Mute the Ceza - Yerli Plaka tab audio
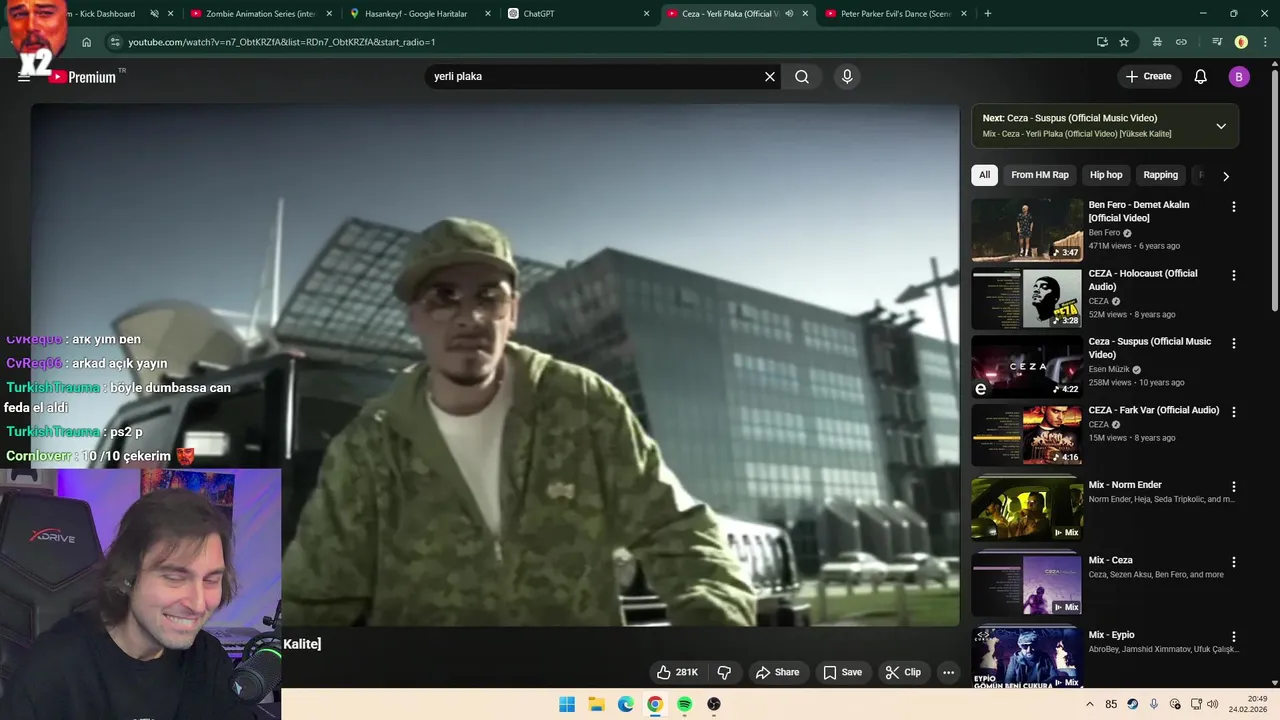Screen dimensions: 1280x720 (788, 14)
